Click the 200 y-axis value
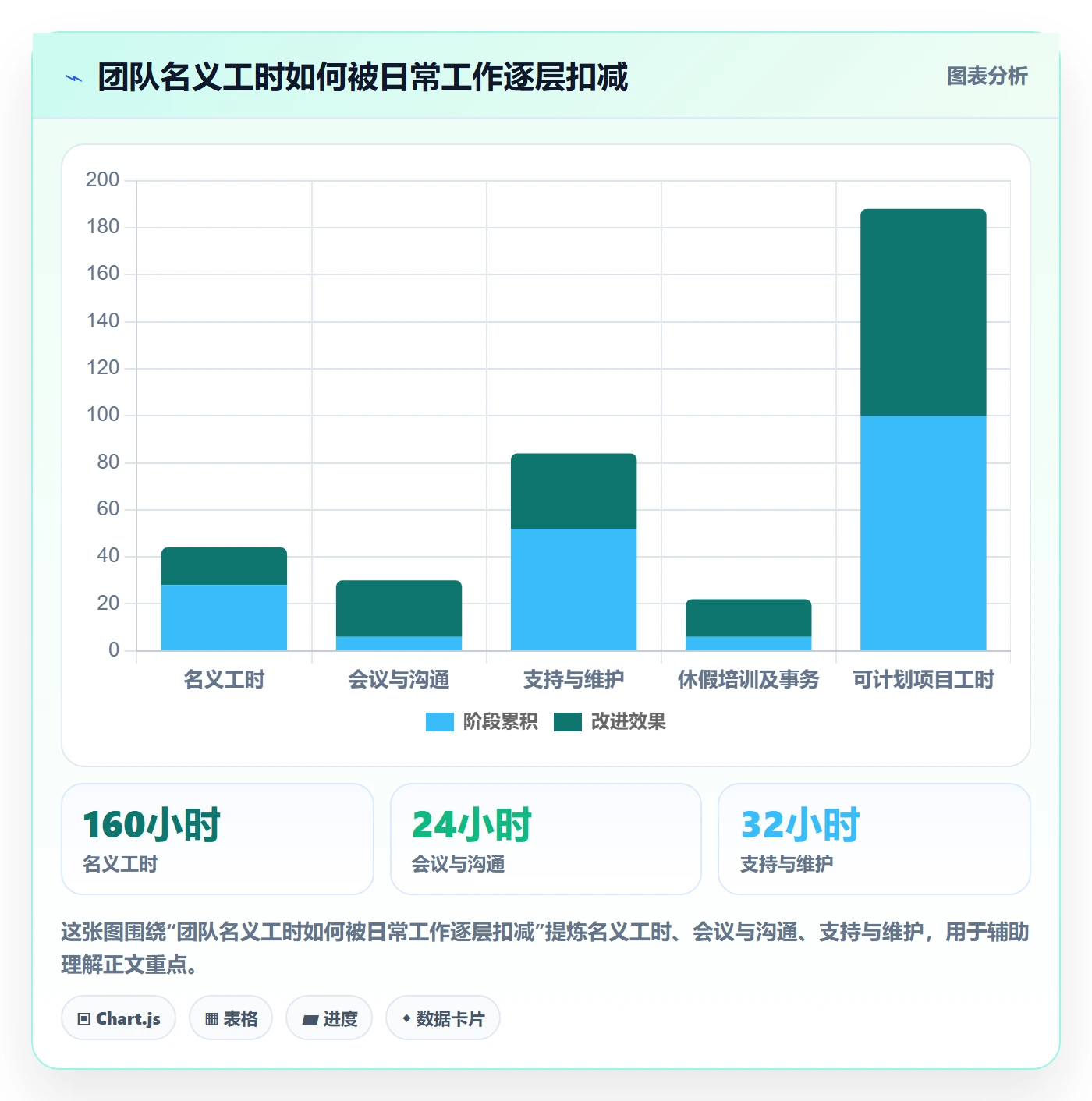Screen dimensions: 1092x1101 point(102,180)
